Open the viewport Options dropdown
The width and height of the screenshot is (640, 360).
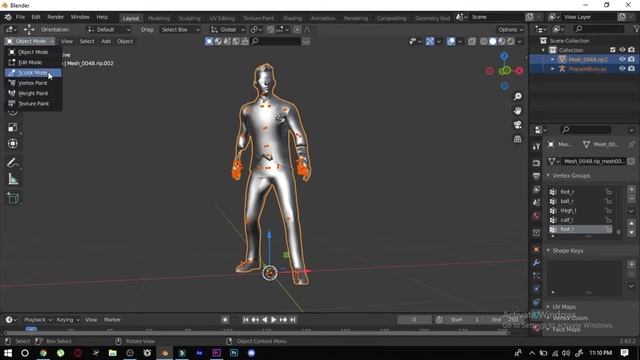(510, 29)
